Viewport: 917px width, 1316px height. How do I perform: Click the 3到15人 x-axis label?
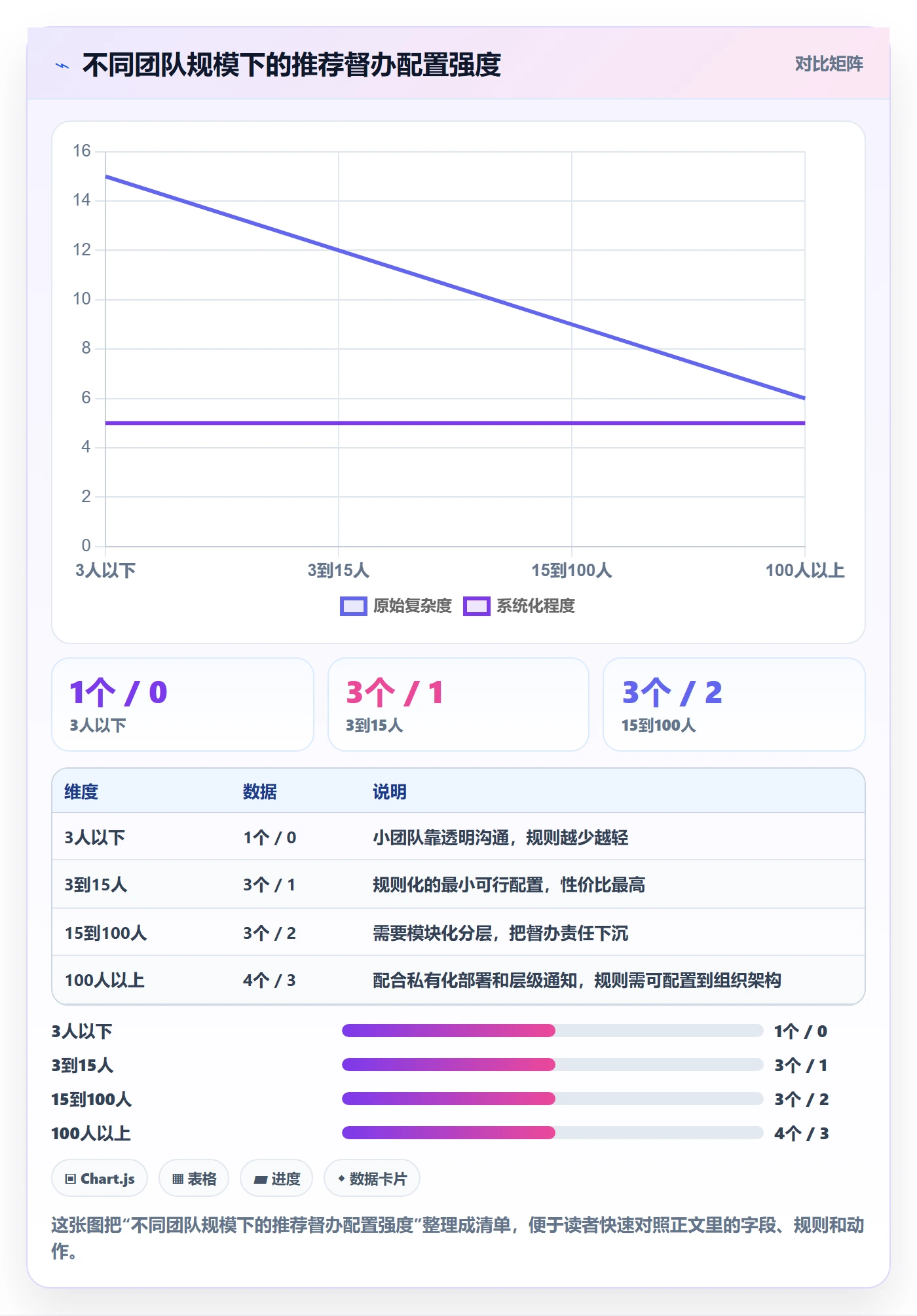[339, 570]
